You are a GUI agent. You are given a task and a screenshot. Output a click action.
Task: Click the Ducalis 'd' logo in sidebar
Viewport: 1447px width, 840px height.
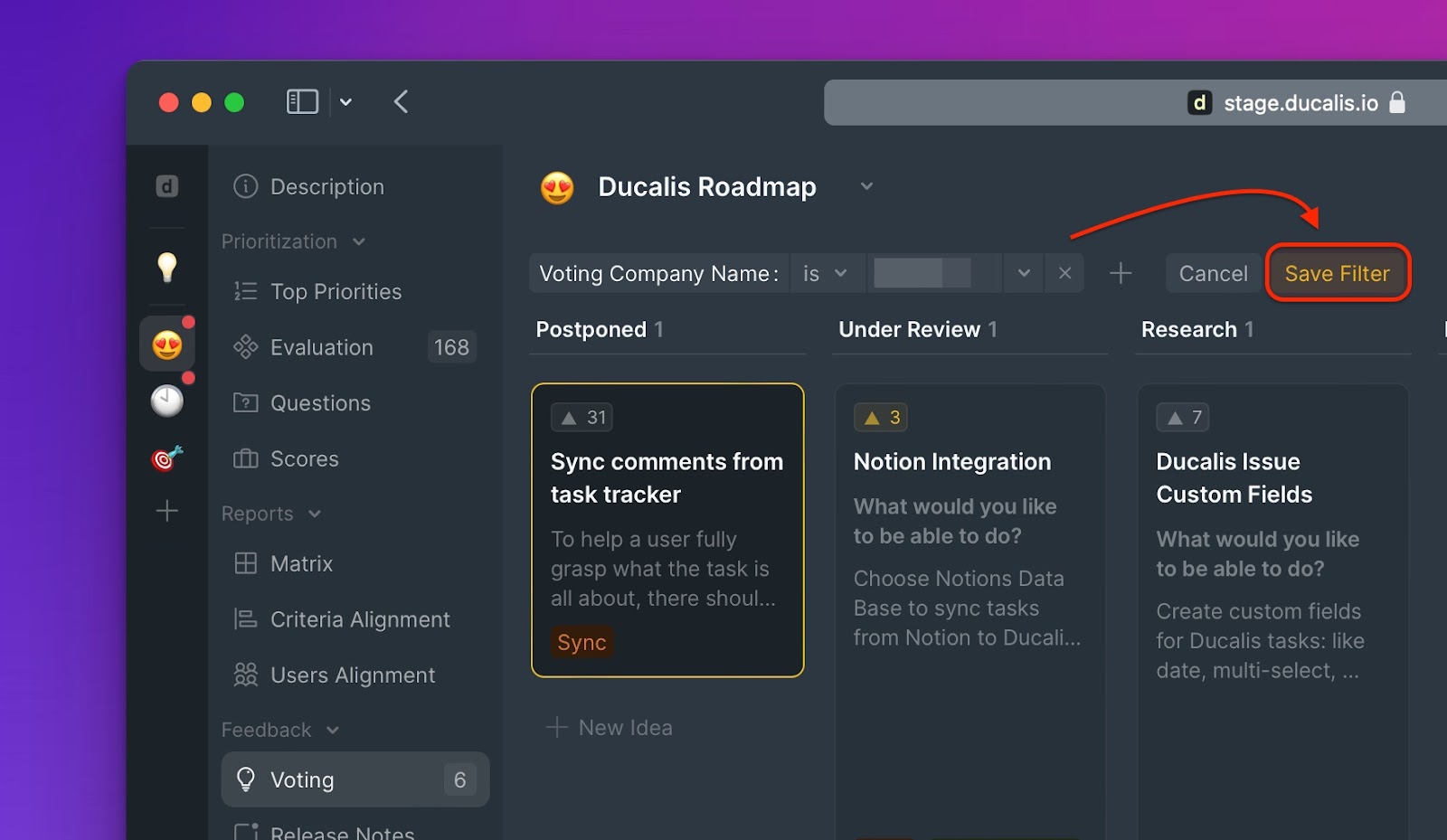[167, 186]
